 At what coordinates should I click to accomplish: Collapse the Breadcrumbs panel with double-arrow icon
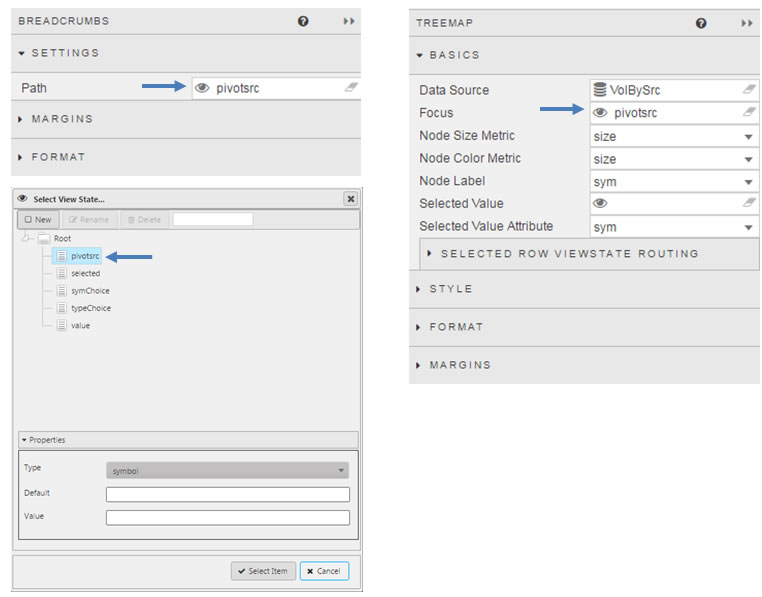349,21
